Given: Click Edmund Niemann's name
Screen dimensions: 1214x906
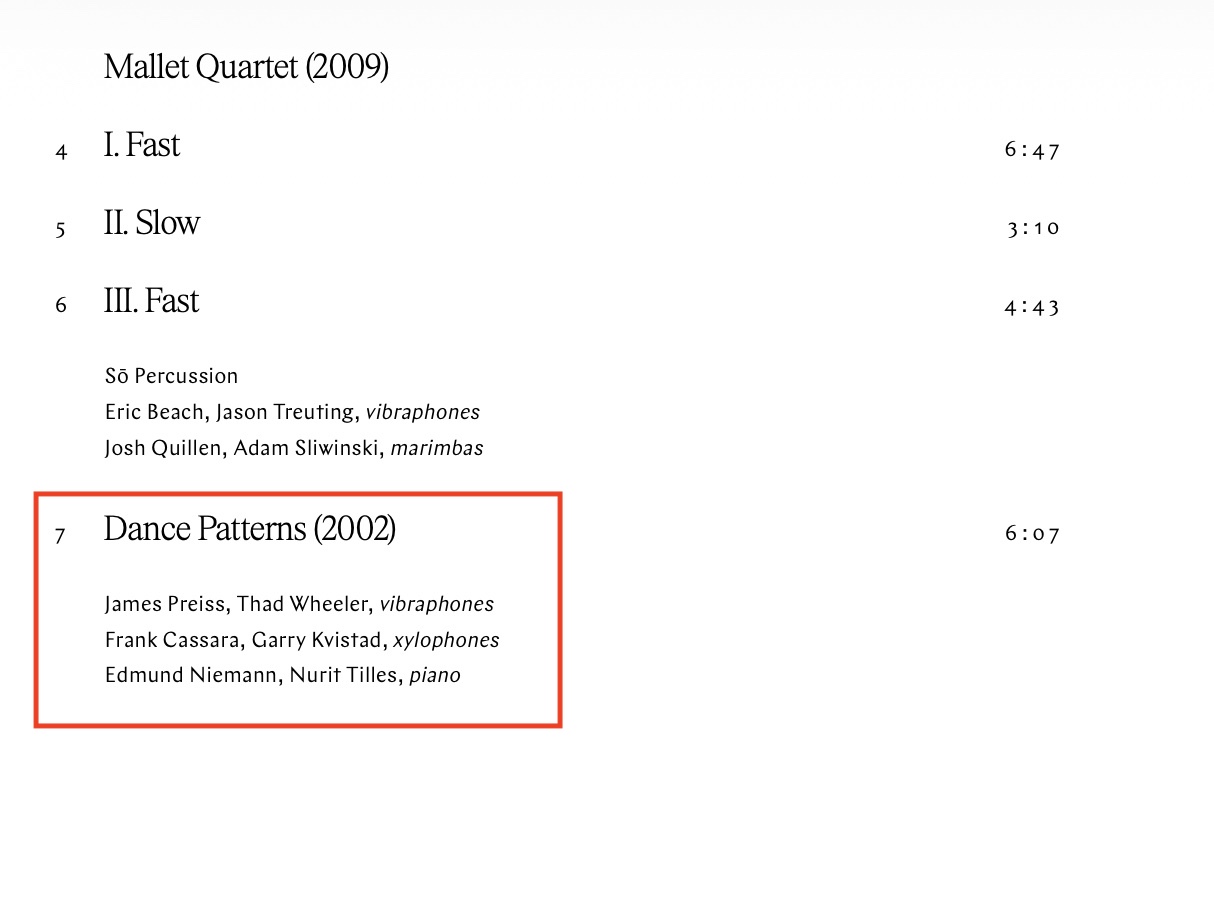Looking at the screenshot, I should (191, 676).
